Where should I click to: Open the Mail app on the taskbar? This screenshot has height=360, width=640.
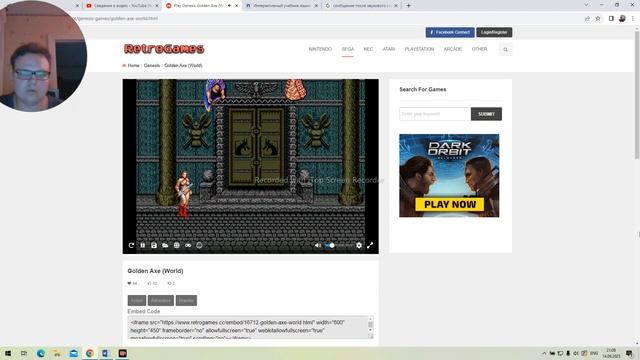(73, 353)
